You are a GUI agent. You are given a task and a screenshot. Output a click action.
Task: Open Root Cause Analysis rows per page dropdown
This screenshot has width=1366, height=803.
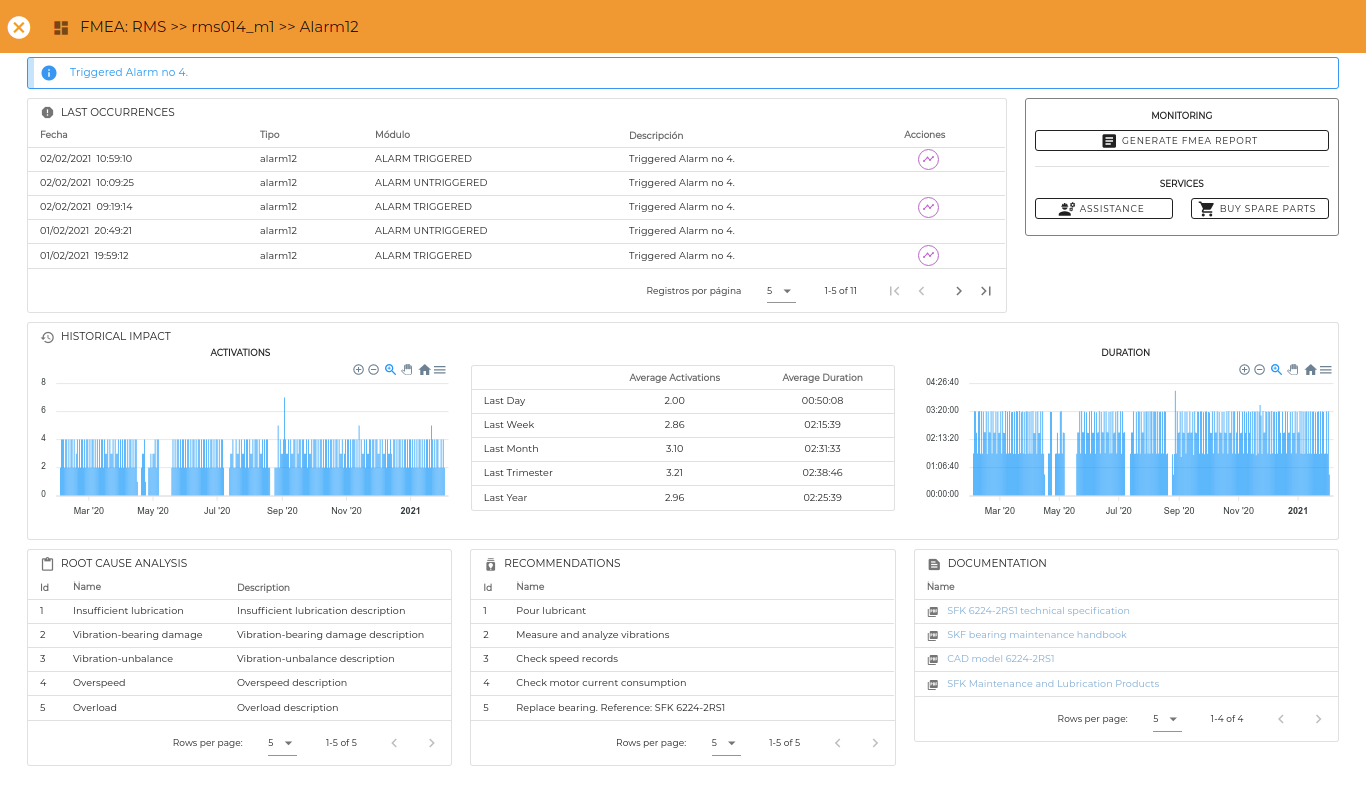tap(282, 743)
